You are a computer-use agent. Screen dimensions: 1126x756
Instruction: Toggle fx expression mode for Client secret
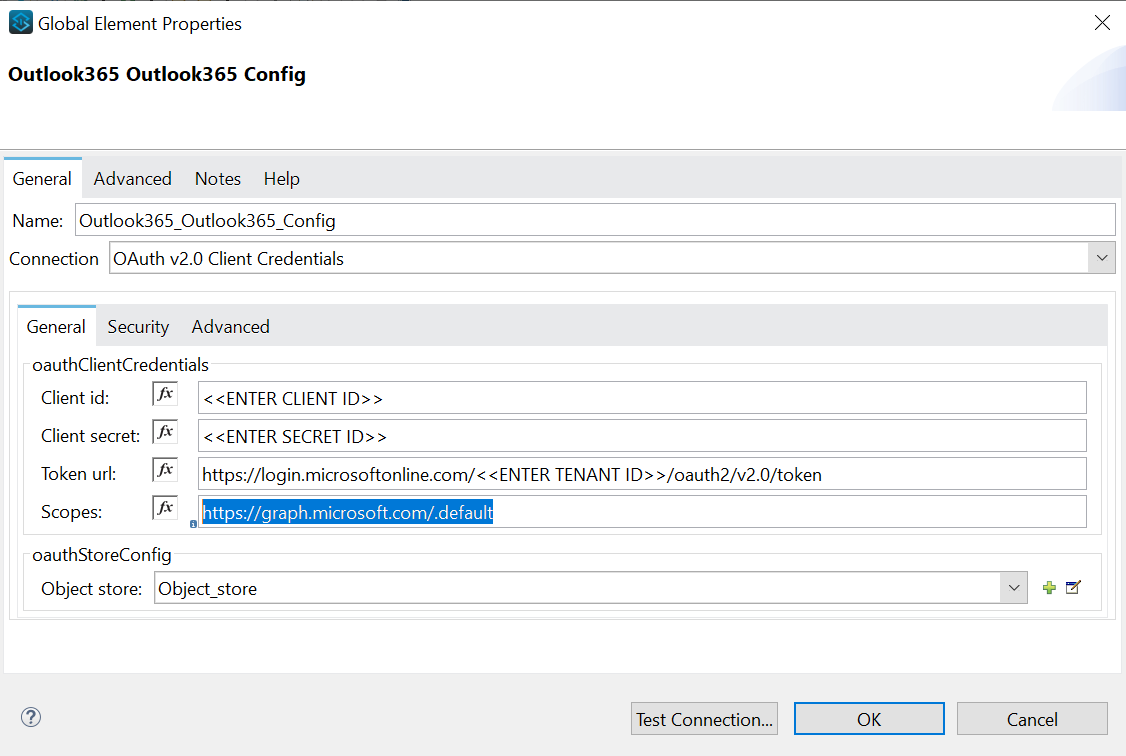[x=165, y=432]
